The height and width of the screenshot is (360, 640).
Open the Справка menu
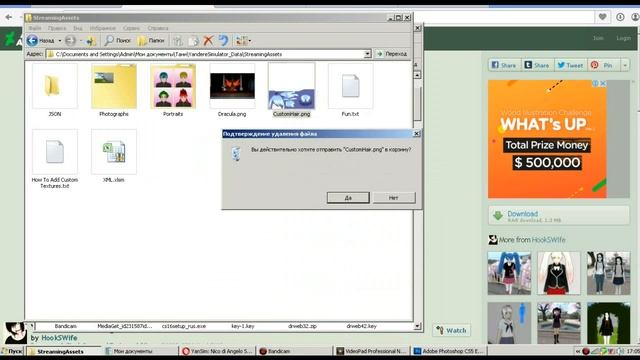point(158,28)
